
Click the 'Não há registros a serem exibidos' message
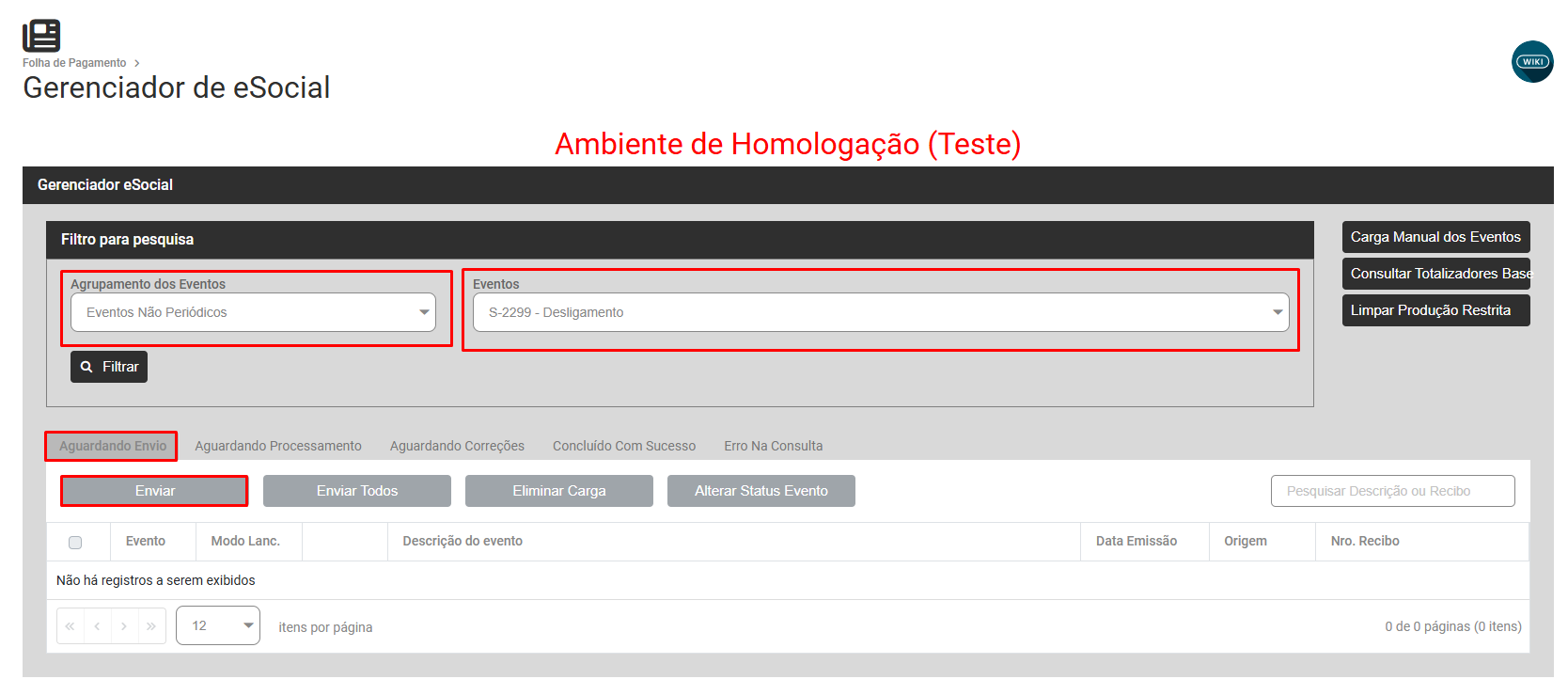156,580
